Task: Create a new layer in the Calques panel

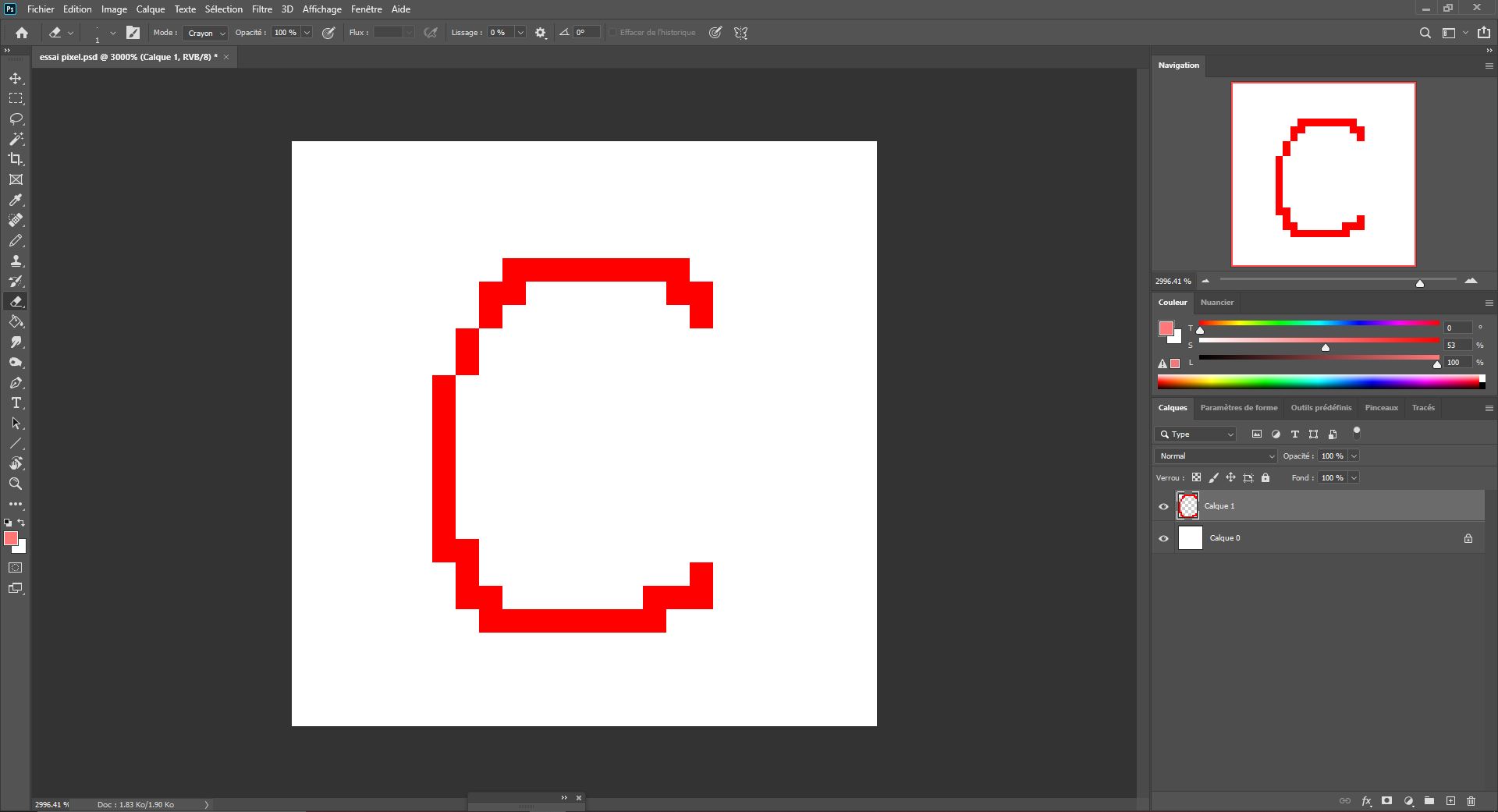Action: pyautogui.click(x=1450, y=801)
